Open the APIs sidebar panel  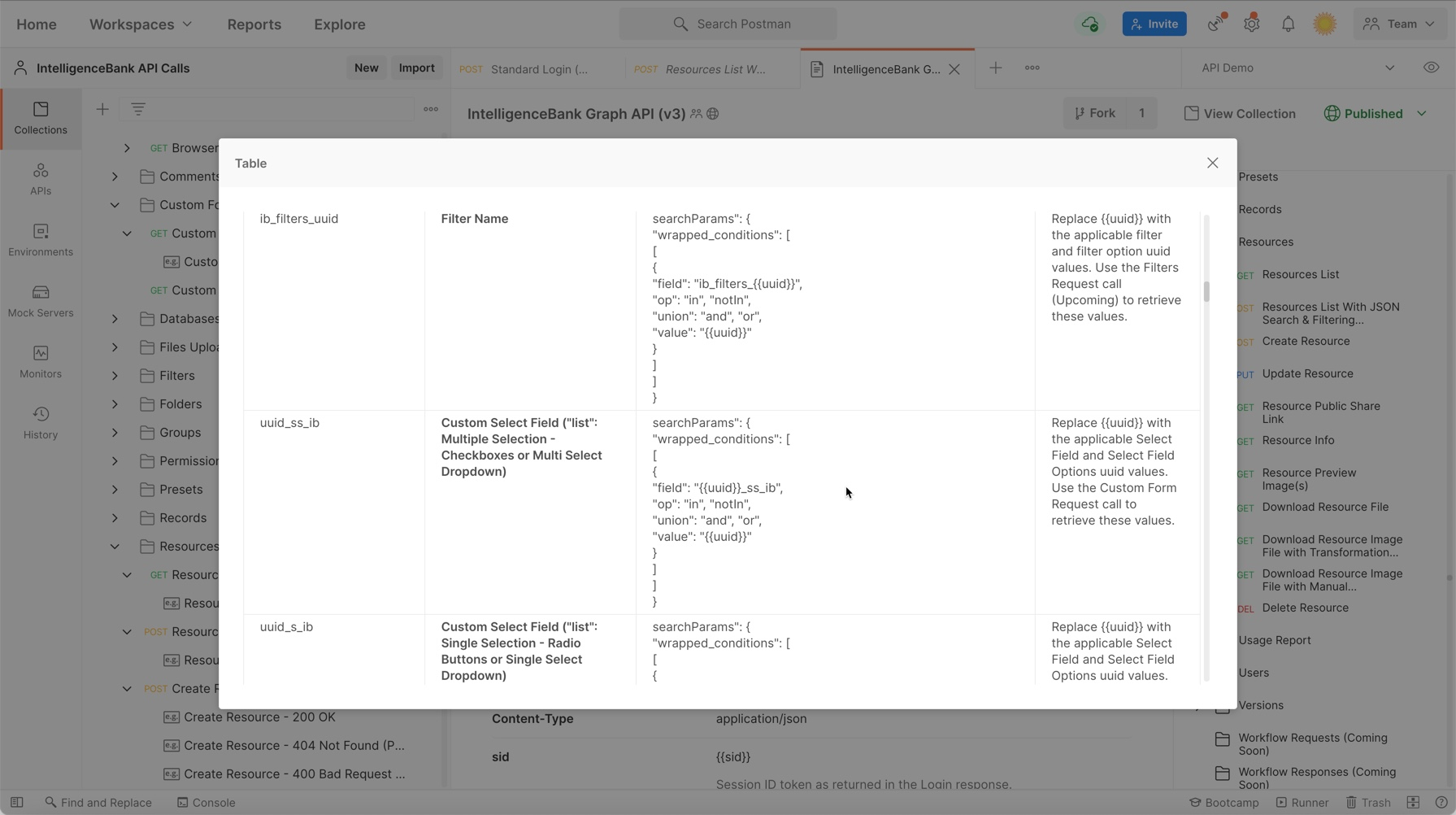(41, 180)
